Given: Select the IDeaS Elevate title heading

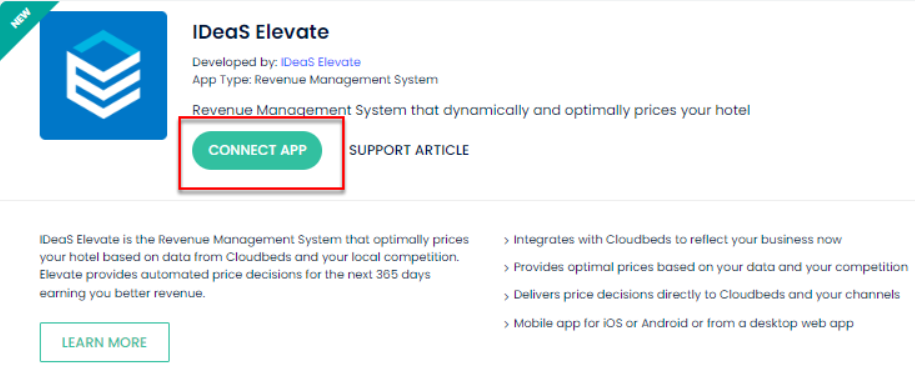Looking at the screenshot, I should coord(261,32).
